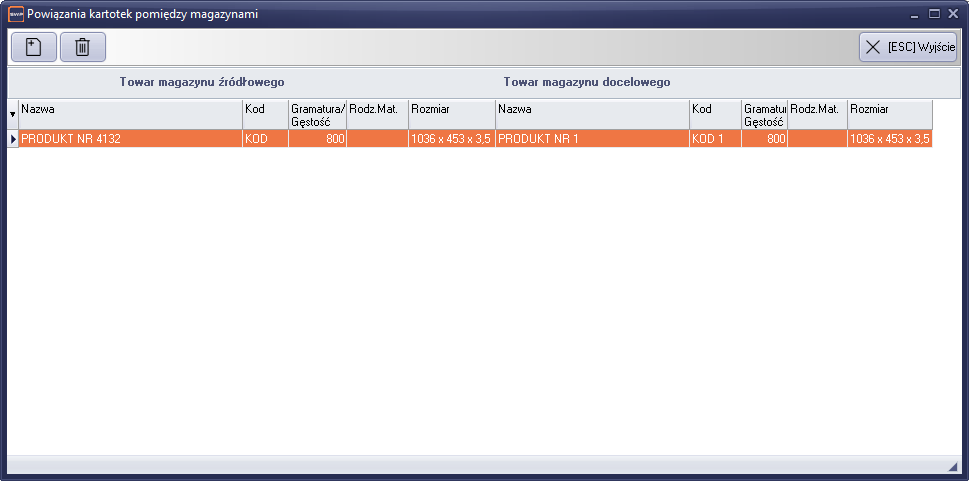Viewport: 969px width, 481px height.
Task: Select the PRODUKT NR 1 cell
Action: (x=592, y=139)
